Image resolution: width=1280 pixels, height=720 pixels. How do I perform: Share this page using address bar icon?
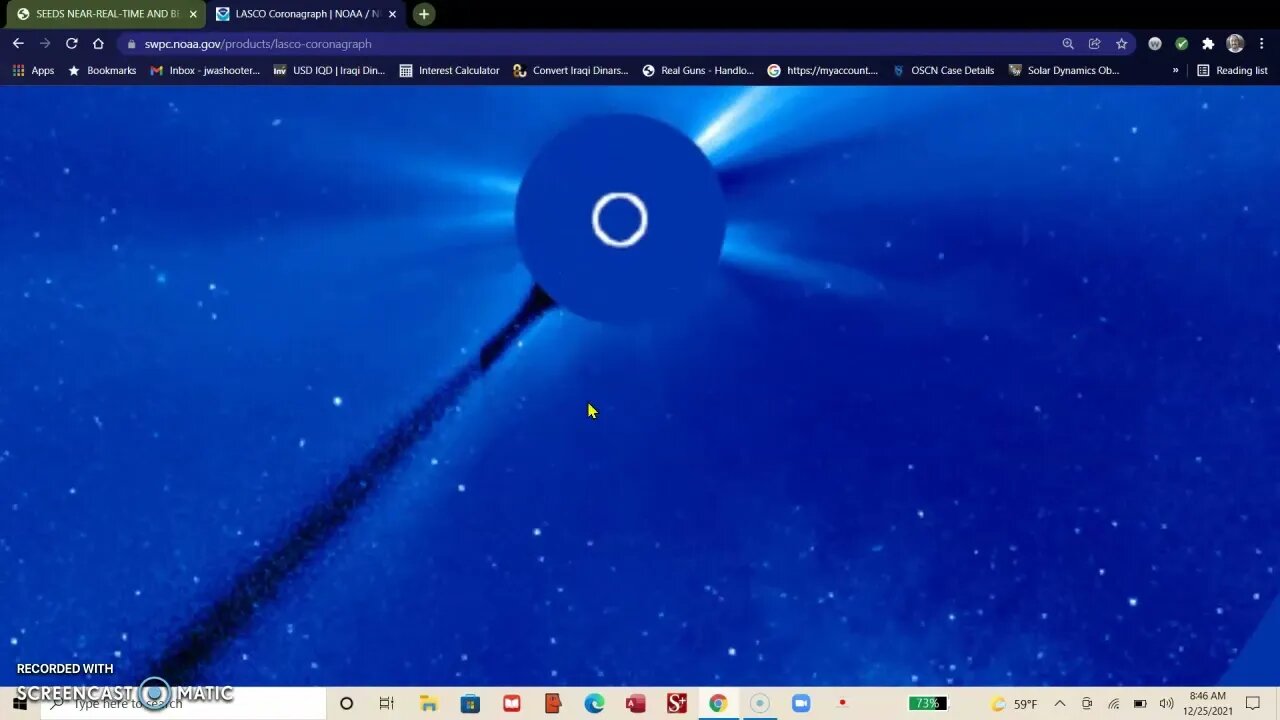pyautogui.click(x=1095, y=44)
